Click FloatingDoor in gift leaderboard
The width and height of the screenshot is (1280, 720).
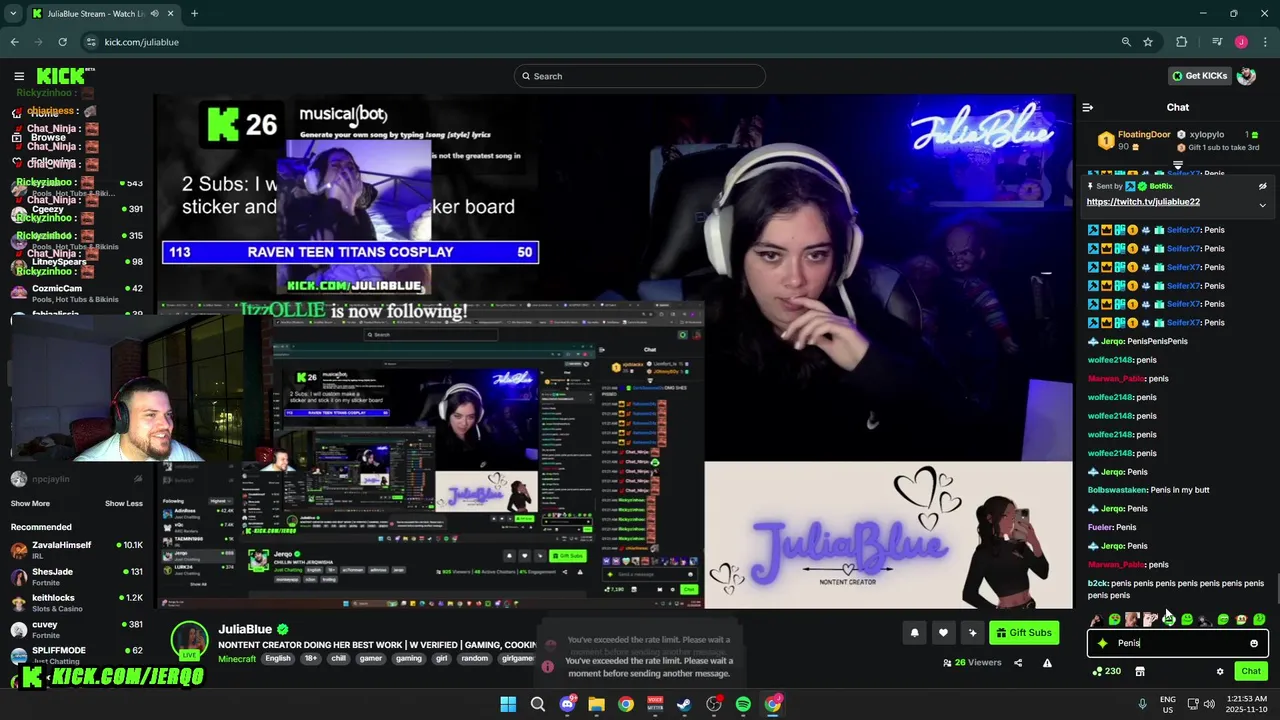pyautogui.click(x=1144, y=135)
